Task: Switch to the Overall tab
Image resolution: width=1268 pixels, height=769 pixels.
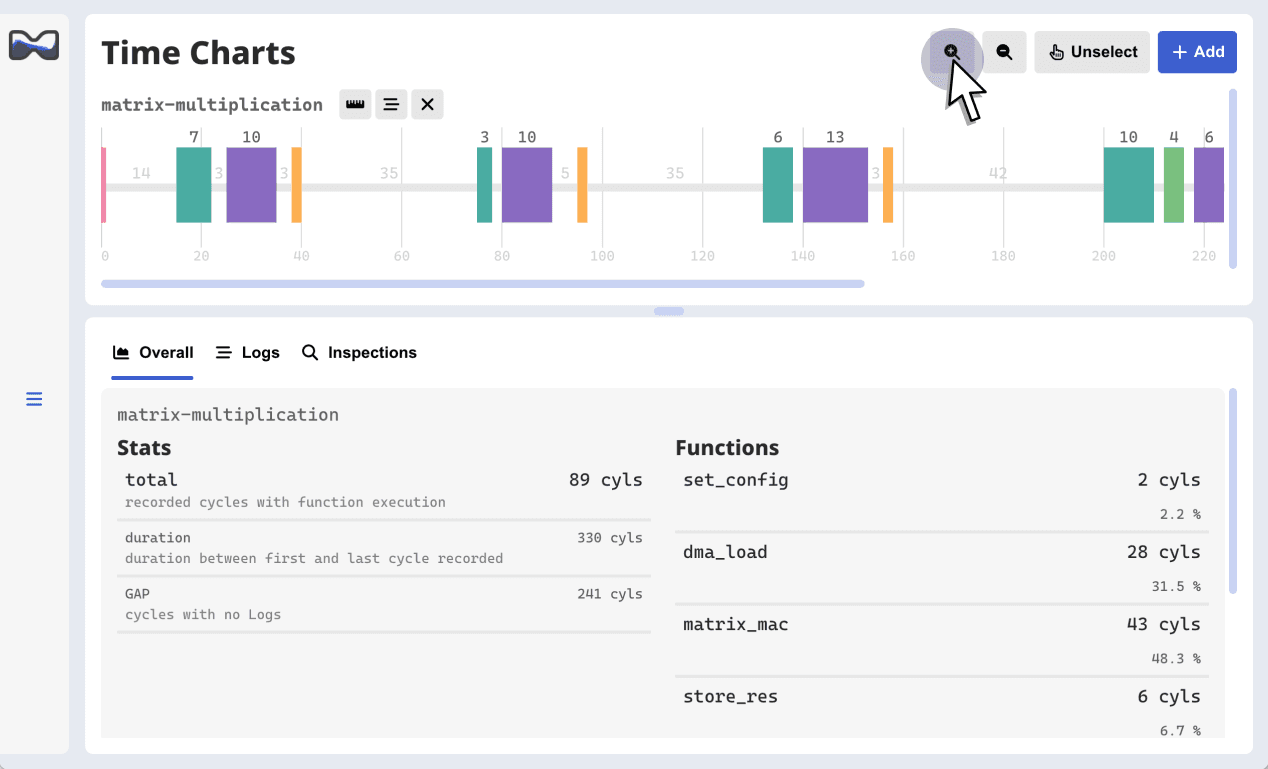Action: tap(153, 353)
